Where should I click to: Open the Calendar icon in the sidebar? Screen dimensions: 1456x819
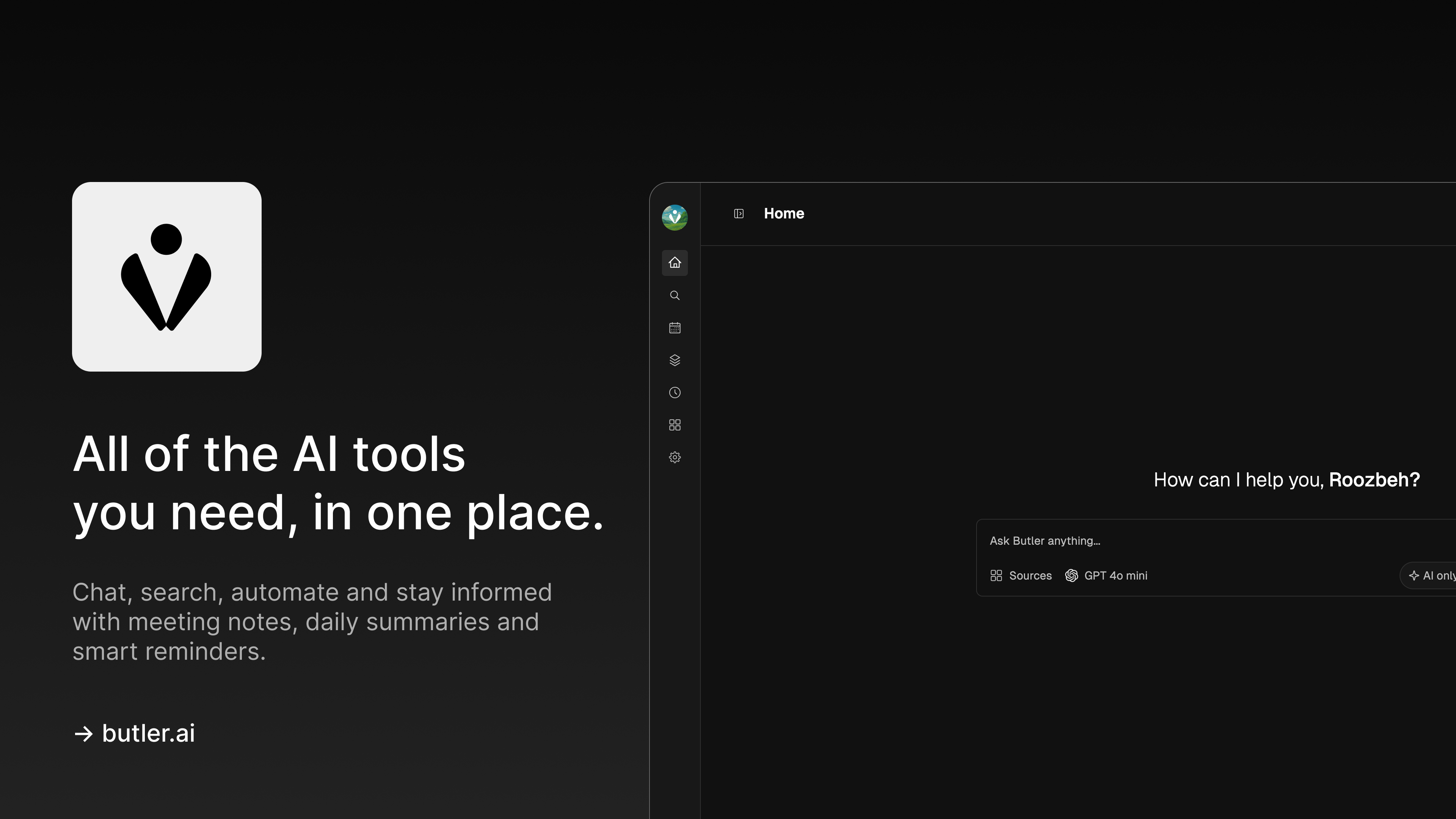(674, 328)
